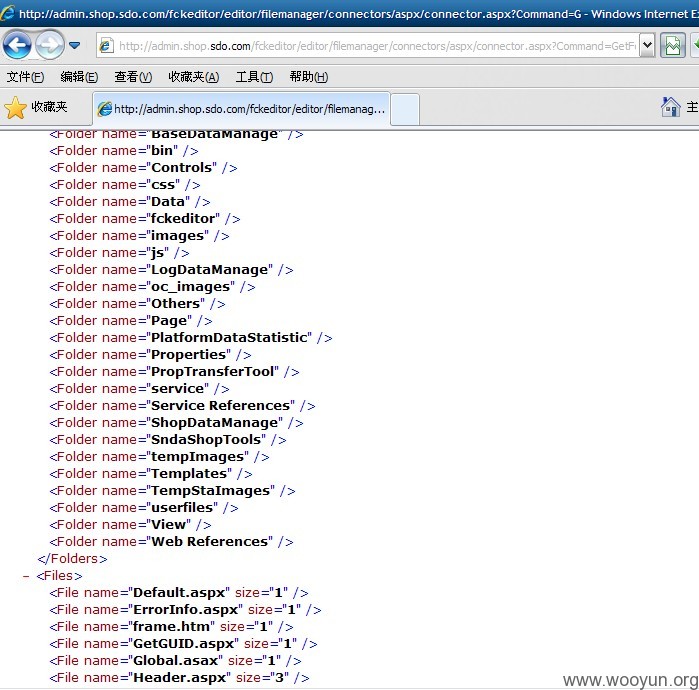
Task: Click the PlatformDataStatistic folder entry
Action: tap(191, 337)
